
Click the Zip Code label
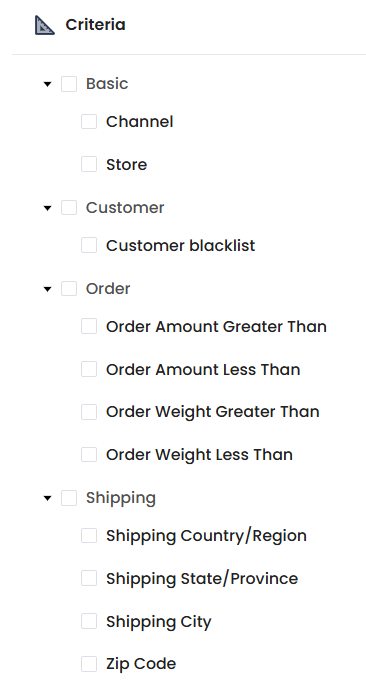click(141, 664)
